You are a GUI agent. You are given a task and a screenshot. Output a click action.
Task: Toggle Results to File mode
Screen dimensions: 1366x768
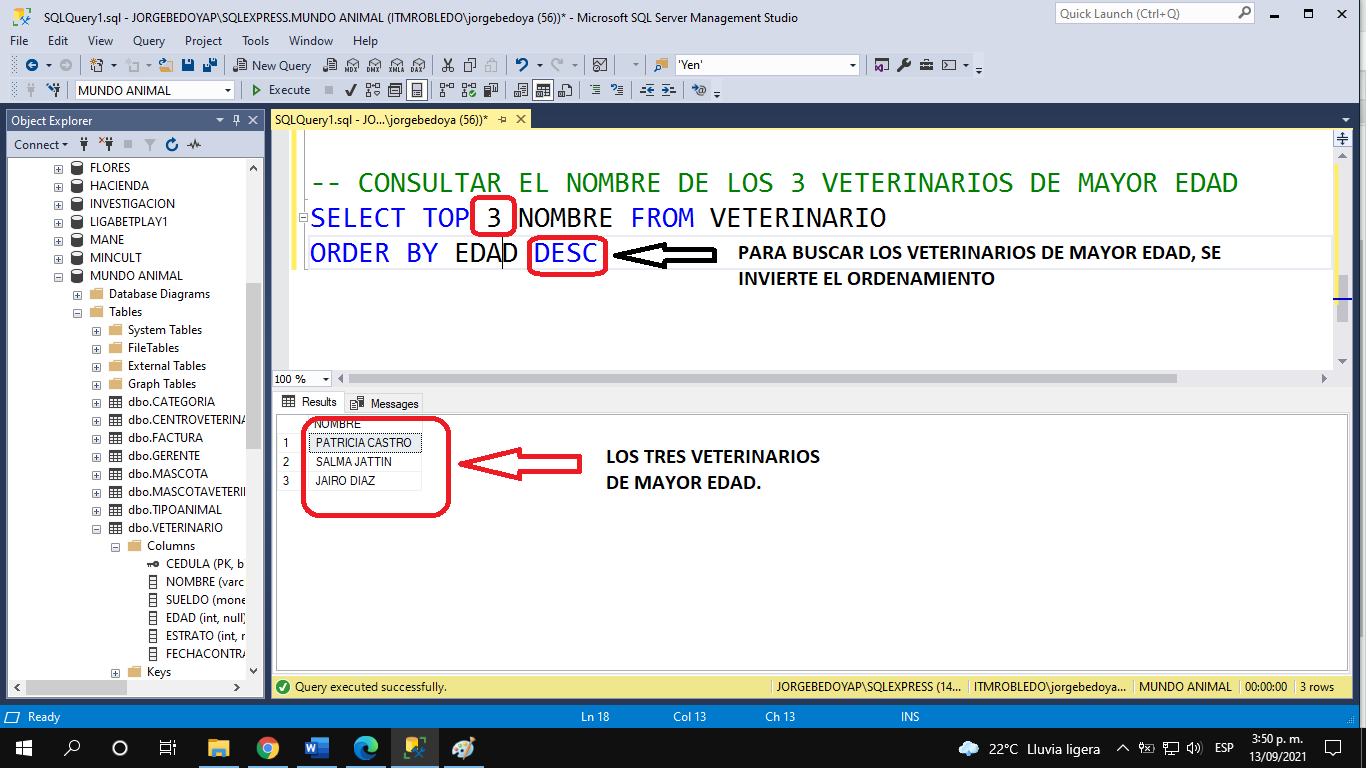click(x=565, y=90)
